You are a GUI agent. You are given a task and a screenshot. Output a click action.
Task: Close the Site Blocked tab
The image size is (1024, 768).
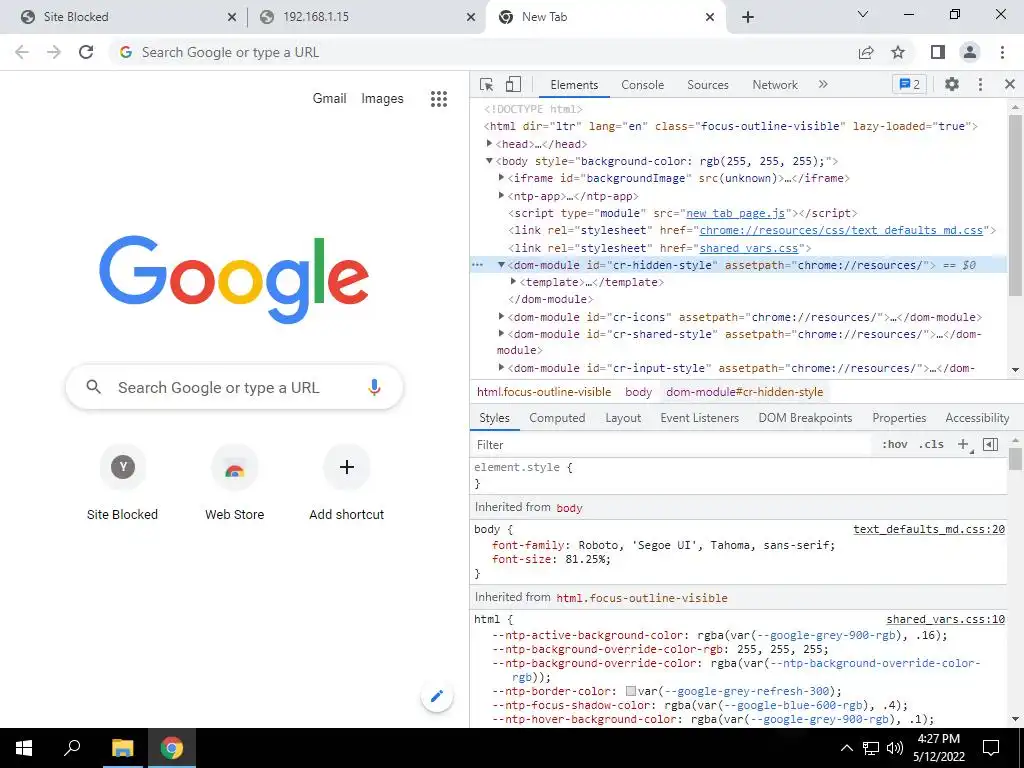pos(232,17)
